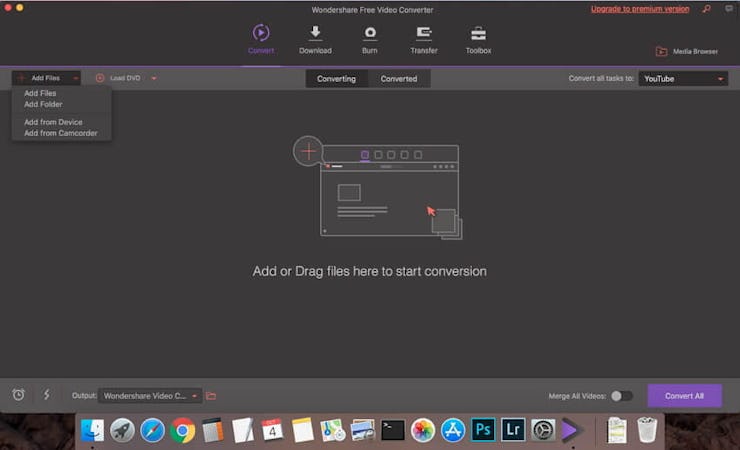Click the schedule alarm clock icon
This screenshot has width=740, height=450.
pos(18,394)
